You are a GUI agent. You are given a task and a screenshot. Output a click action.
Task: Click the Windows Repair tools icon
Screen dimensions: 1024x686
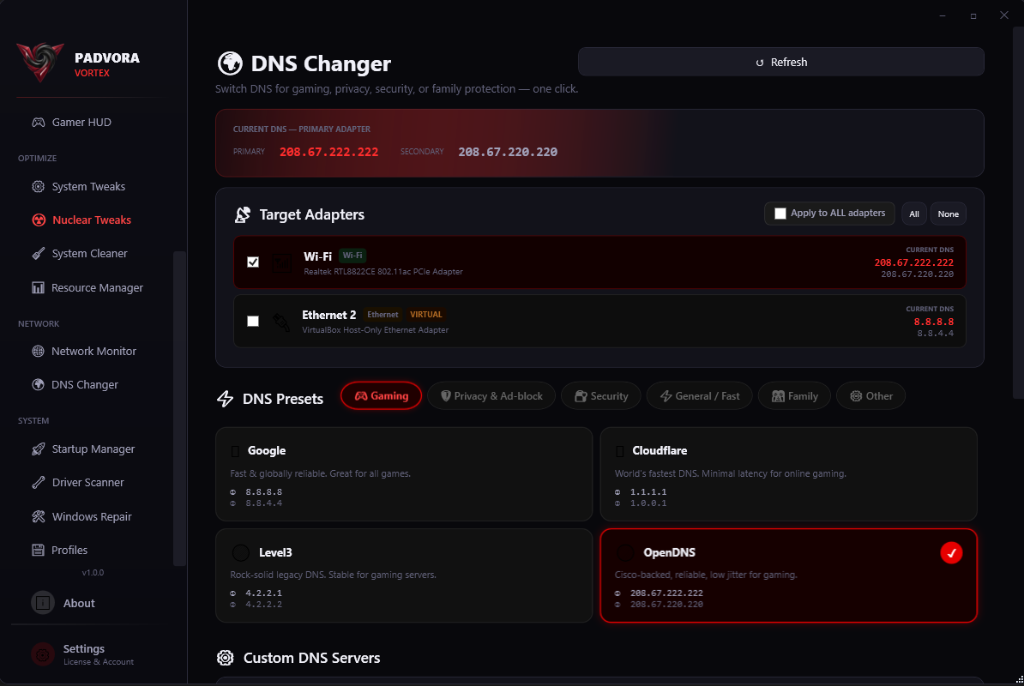[x=39, y=517]
